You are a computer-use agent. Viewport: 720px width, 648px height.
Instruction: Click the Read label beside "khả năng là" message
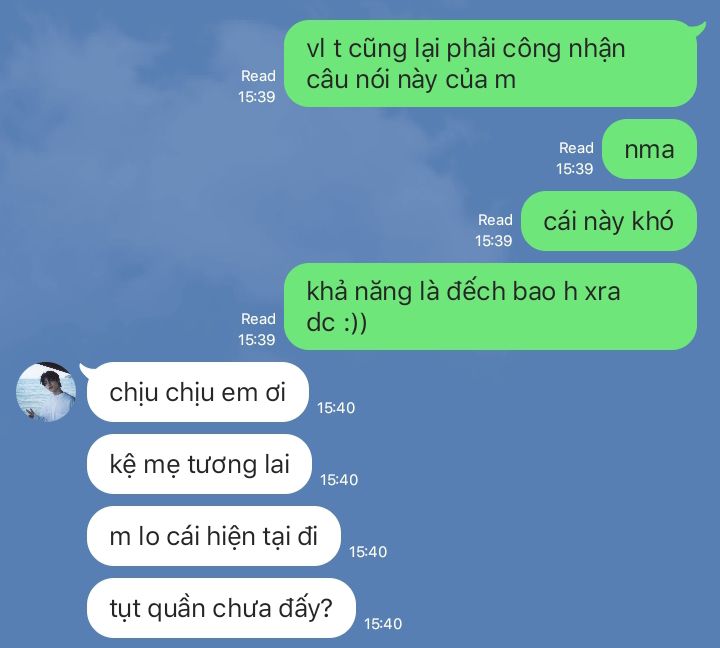(x=258, y=319)
